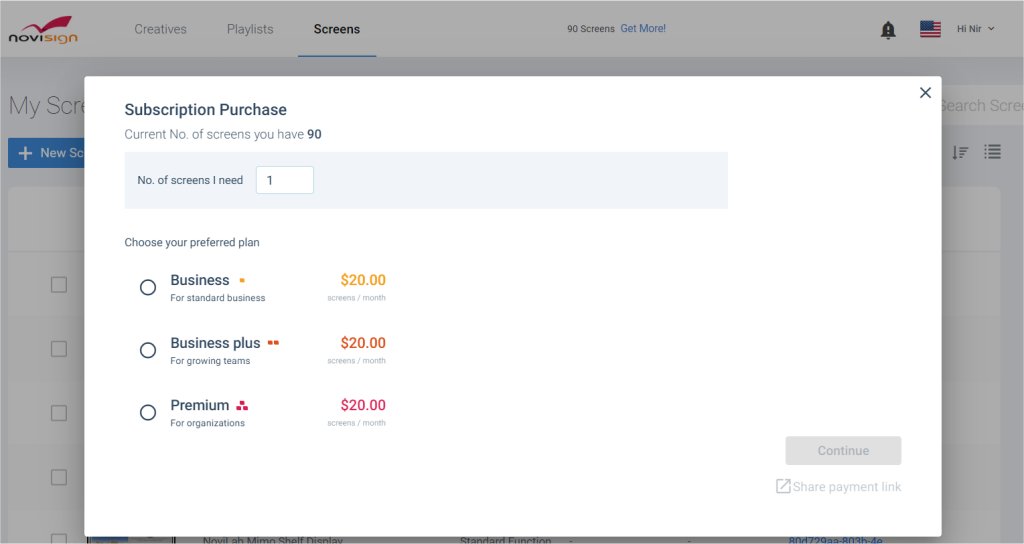Open the Playlists tab
The width and height of the screenshot is (1024, 544).
pyautogui.click(x=250, y=29)
